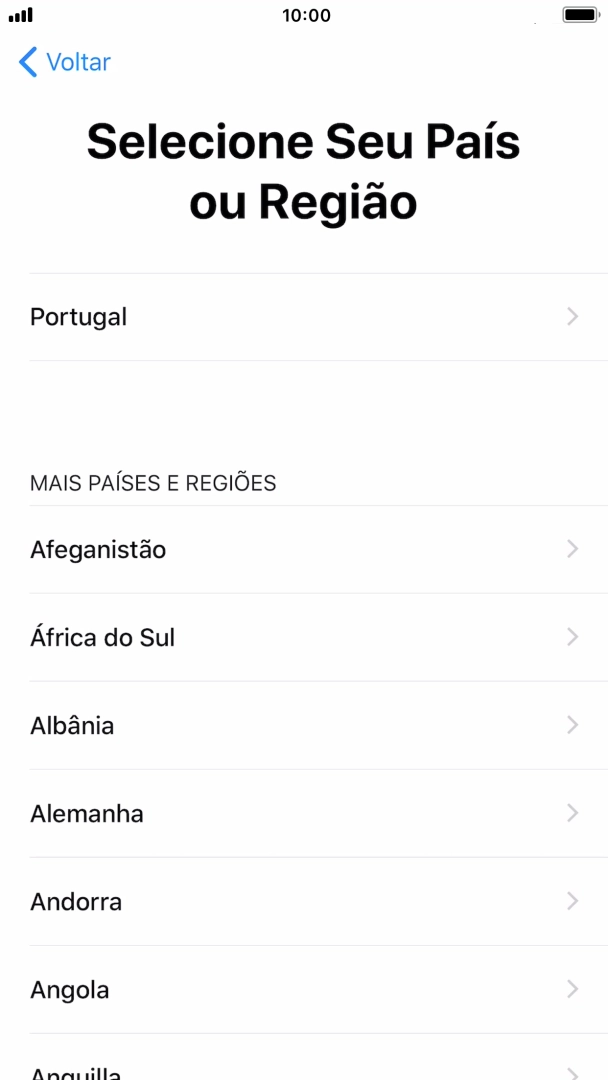Tap the chevron beside Angola
The width and height of the screenshot is (608, 1080).
572,989
